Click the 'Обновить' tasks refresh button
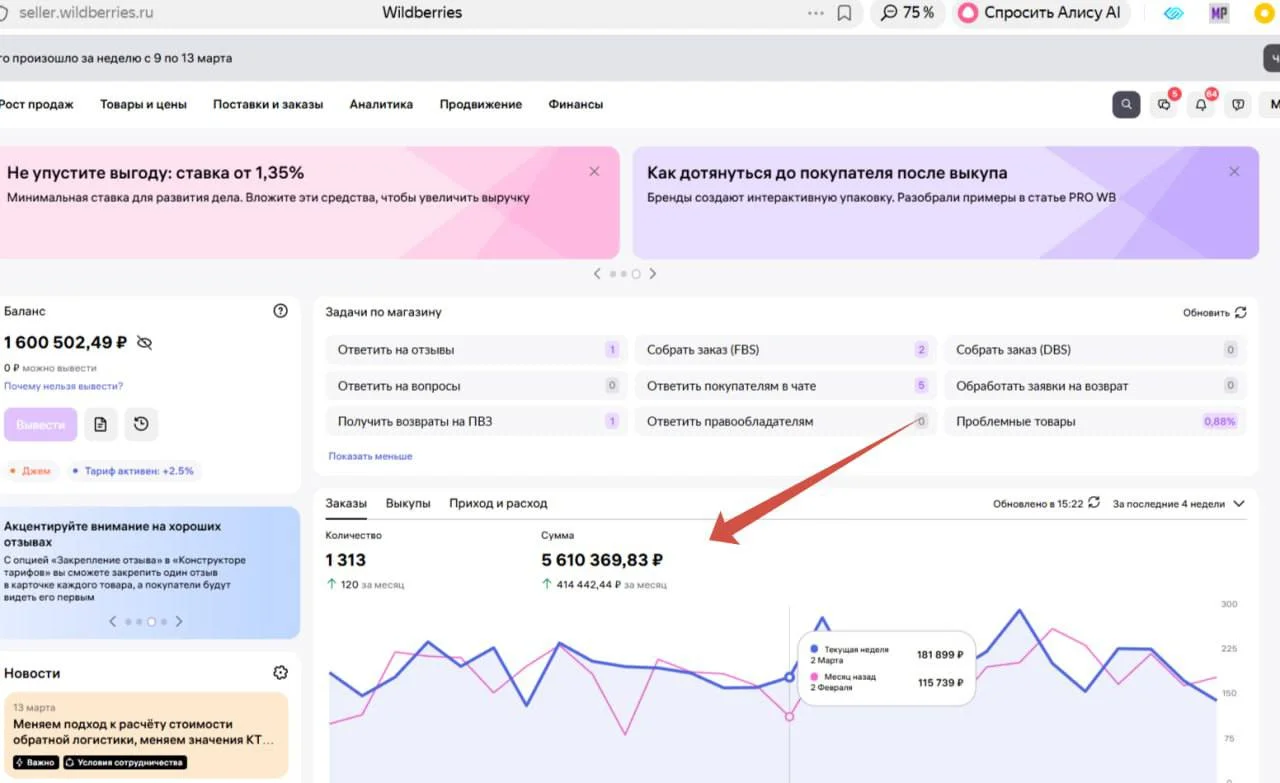 click(1215, 312)
